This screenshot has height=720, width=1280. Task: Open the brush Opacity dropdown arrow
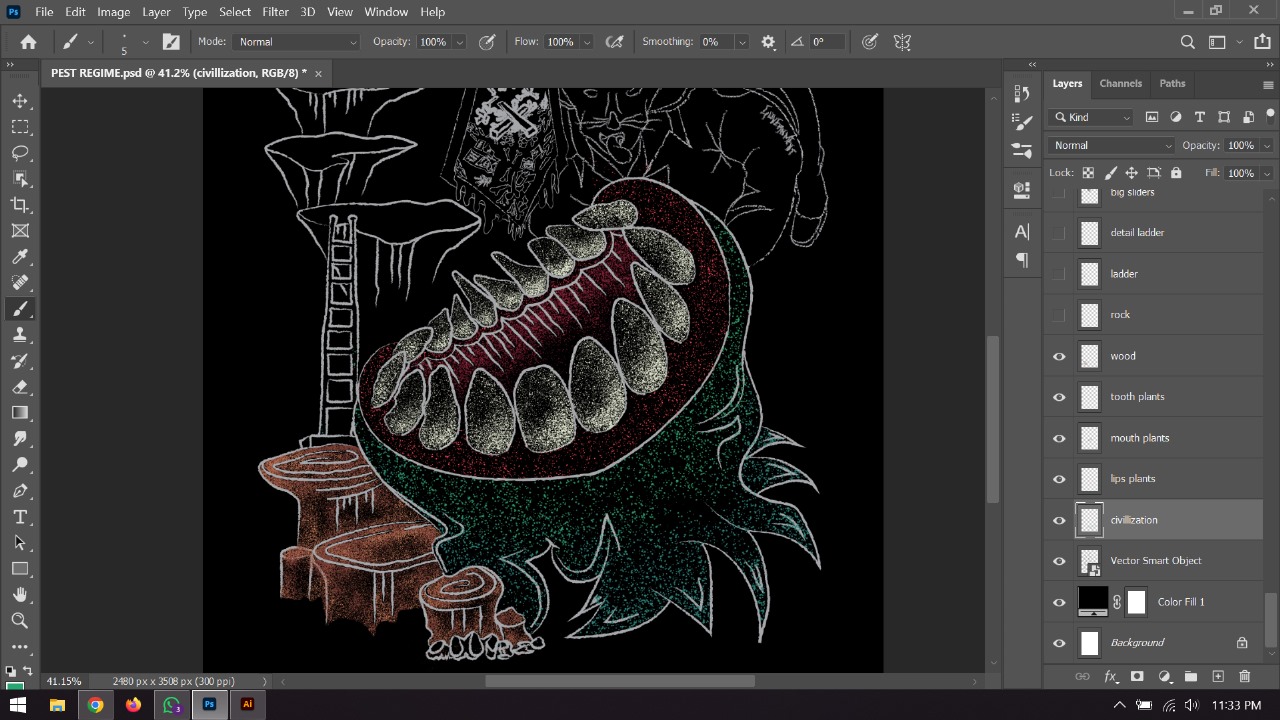[x=459, y=42]
